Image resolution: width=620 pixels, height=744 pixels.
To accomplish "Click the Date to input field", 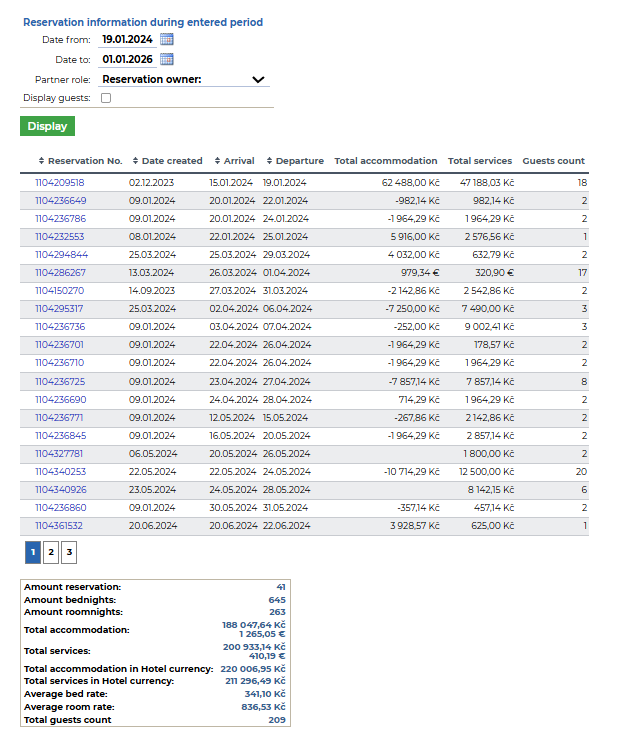I will 127,59.
